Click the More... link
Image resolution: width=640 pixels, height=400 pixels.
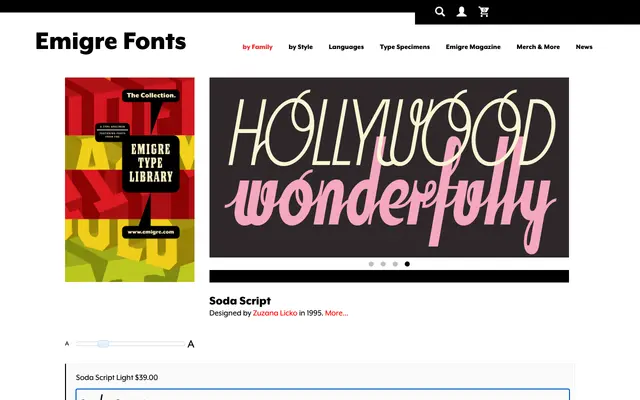pyautogui.click(x=336, y=313)
